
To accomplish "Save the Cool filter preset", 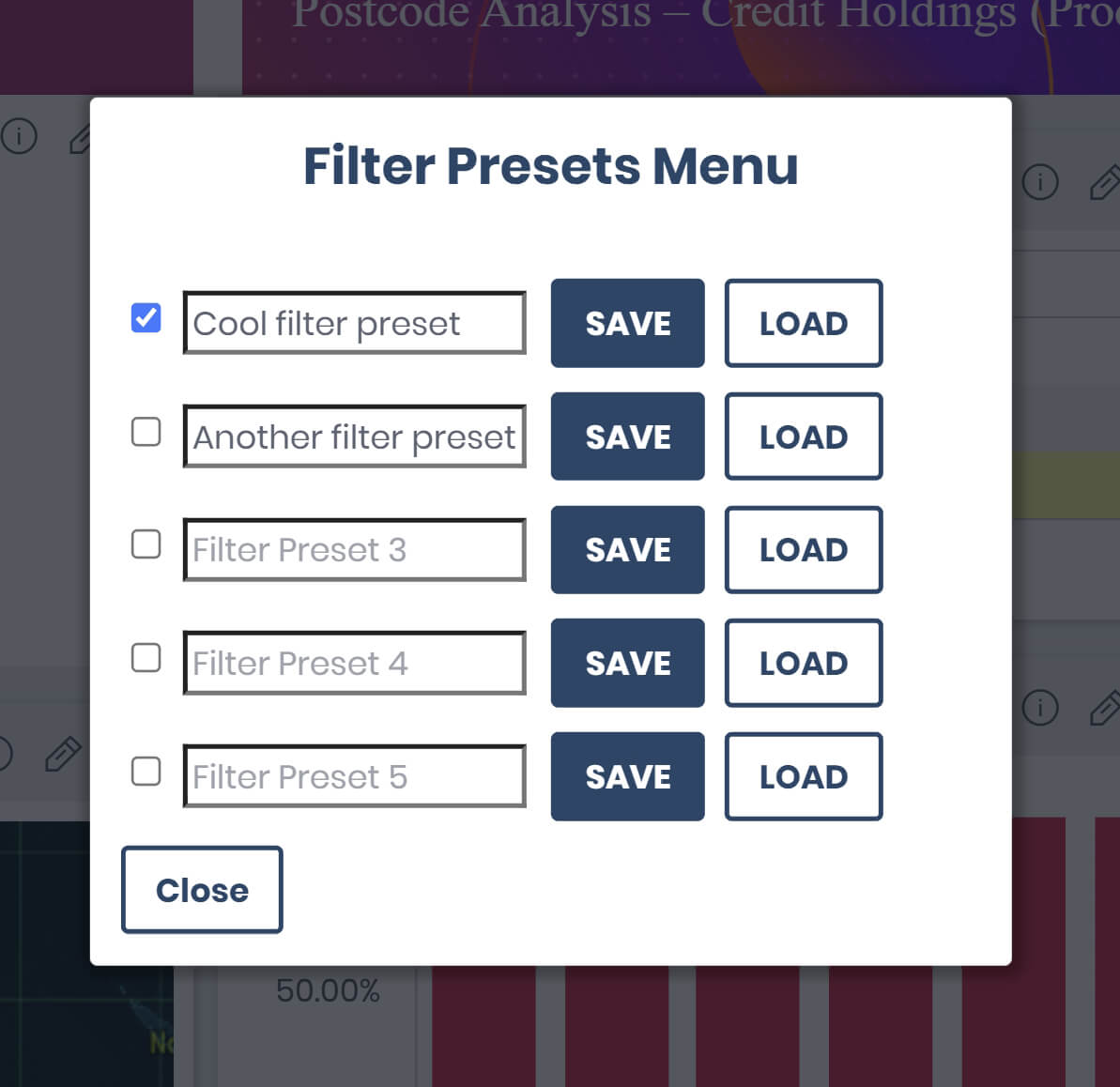I will click(627, 324).
